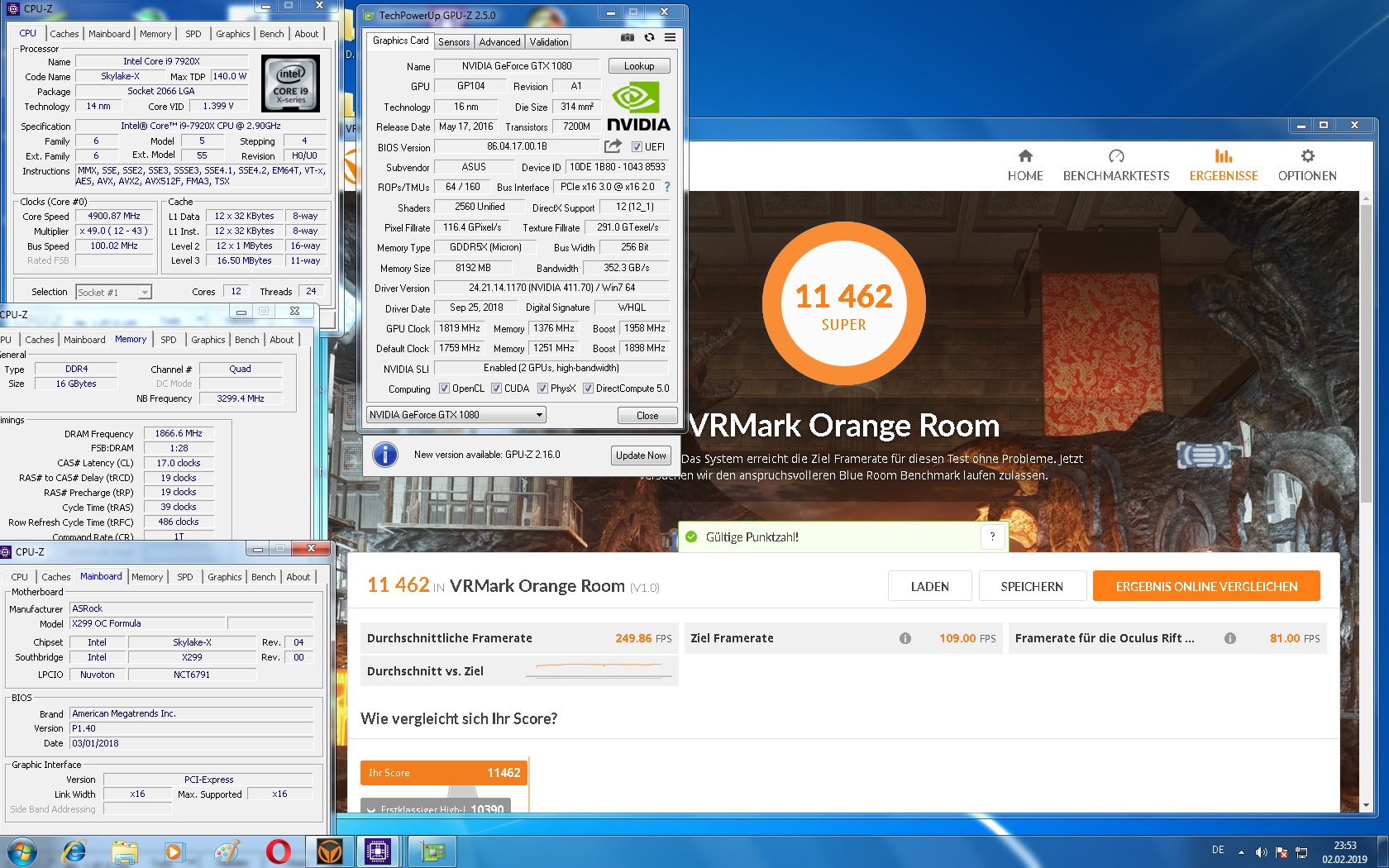Open Bench tab in top CPU-Z window
1389x868 pixels.
click(x=271, y=34)
